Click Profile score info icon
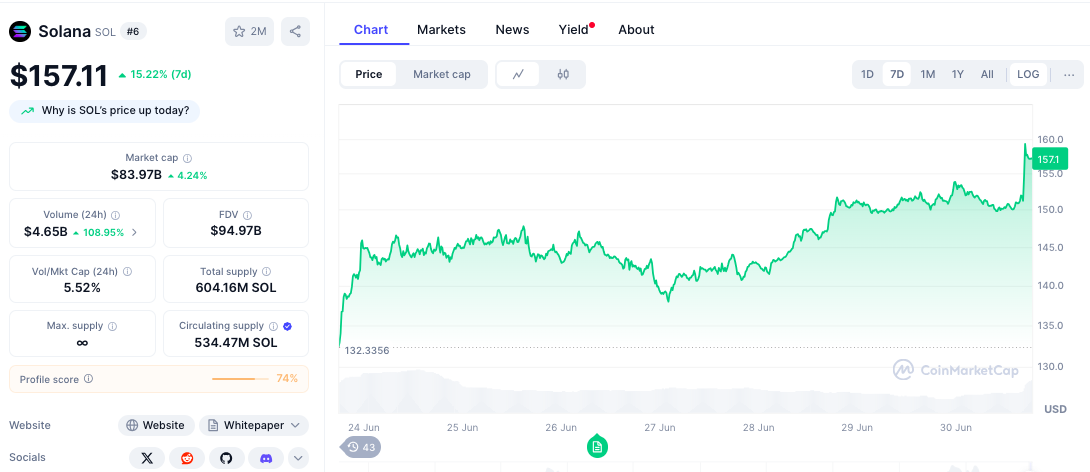Screen dimensions: 1090x472 [x=88, y=379]
